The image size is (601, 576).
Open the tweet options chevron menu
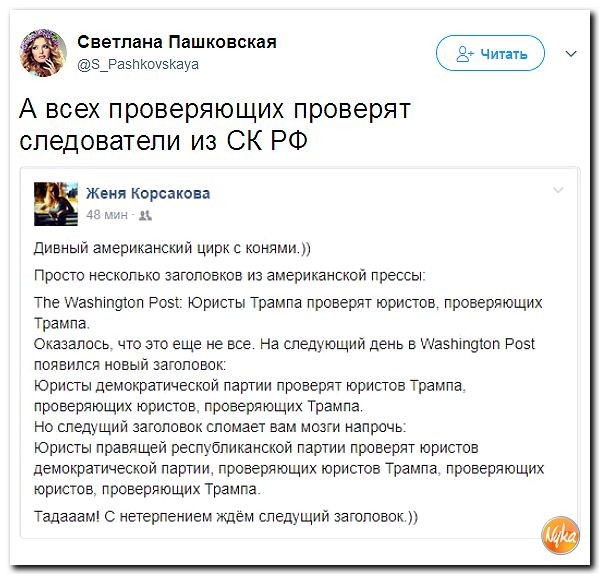coord(571,53)
